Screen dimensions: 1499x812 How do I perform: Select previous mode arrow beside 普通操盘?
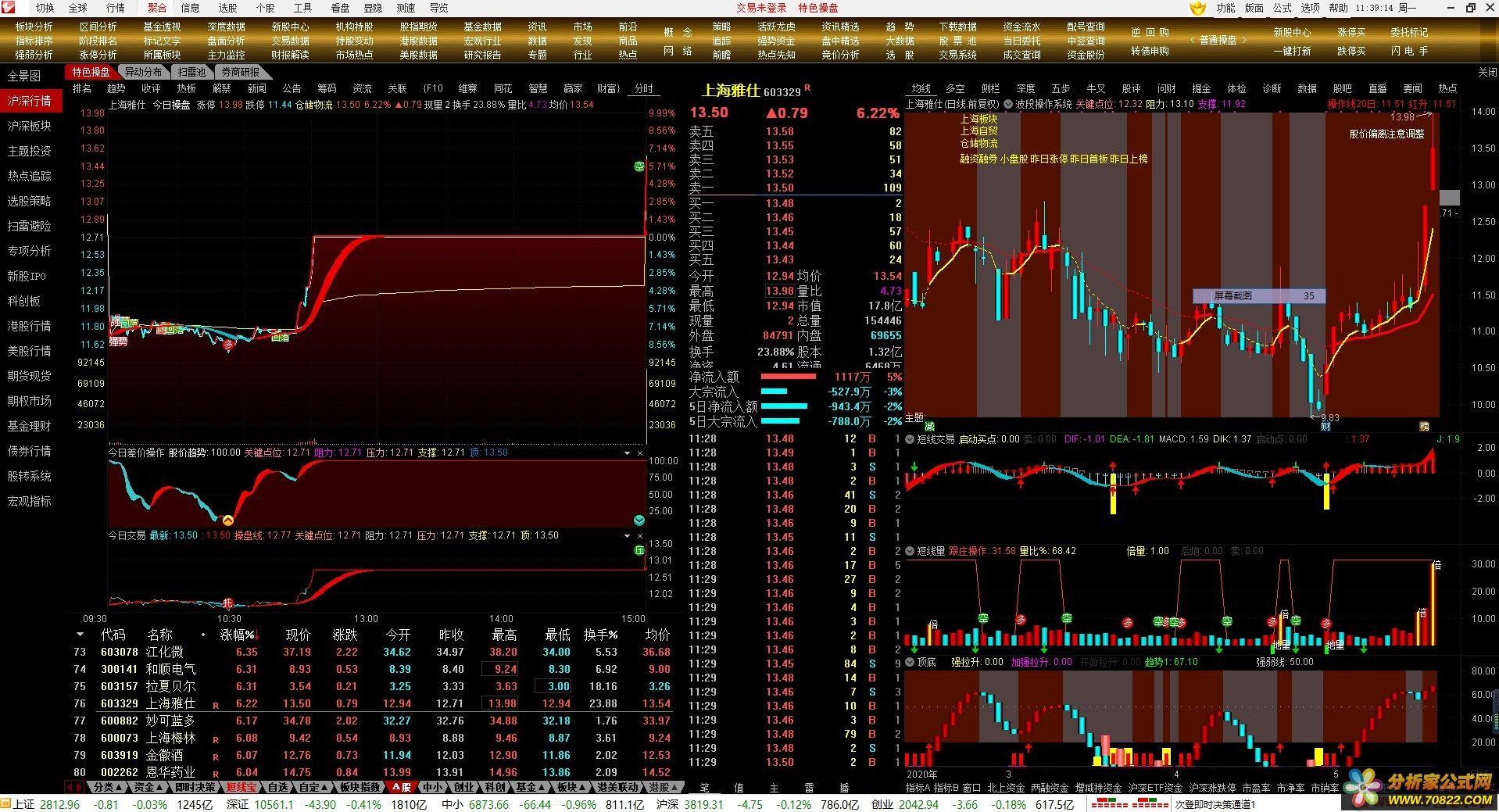click(1193, 40)
